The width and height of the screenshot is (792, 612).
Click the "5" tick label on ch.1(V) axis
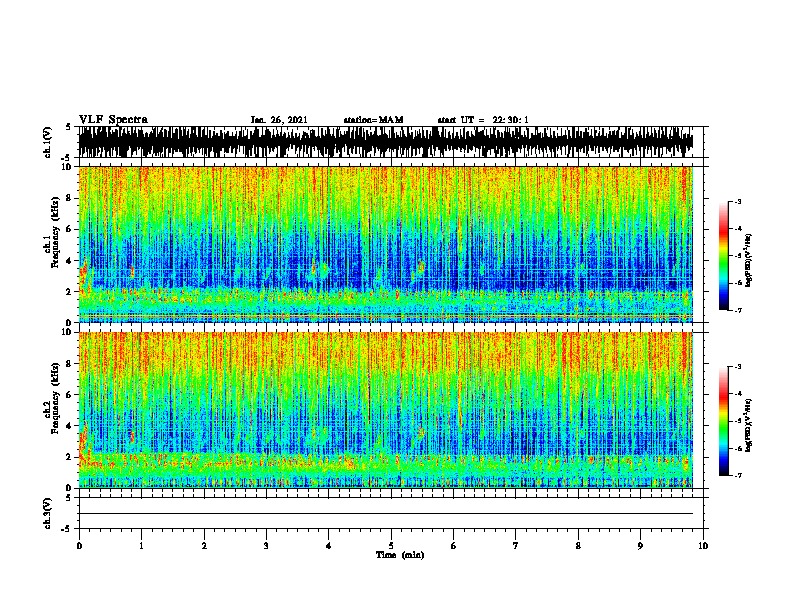69,127
